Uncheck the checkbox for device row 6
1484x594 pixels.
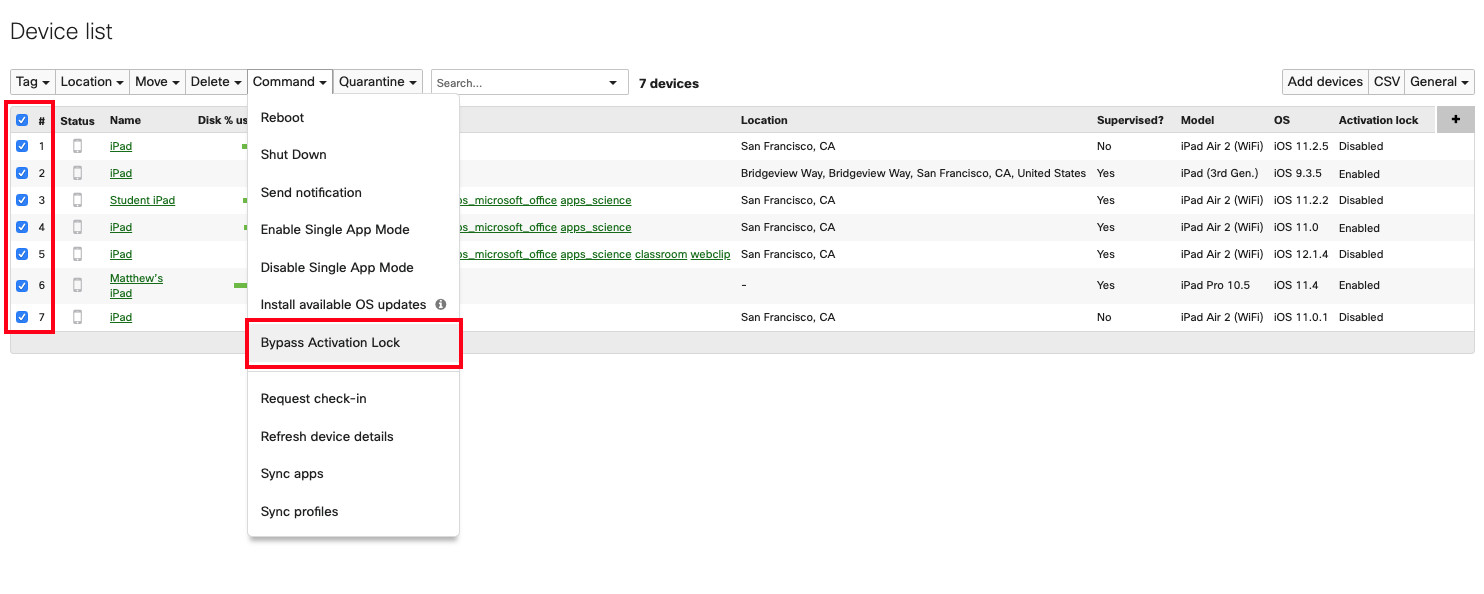tap(22, 285)
